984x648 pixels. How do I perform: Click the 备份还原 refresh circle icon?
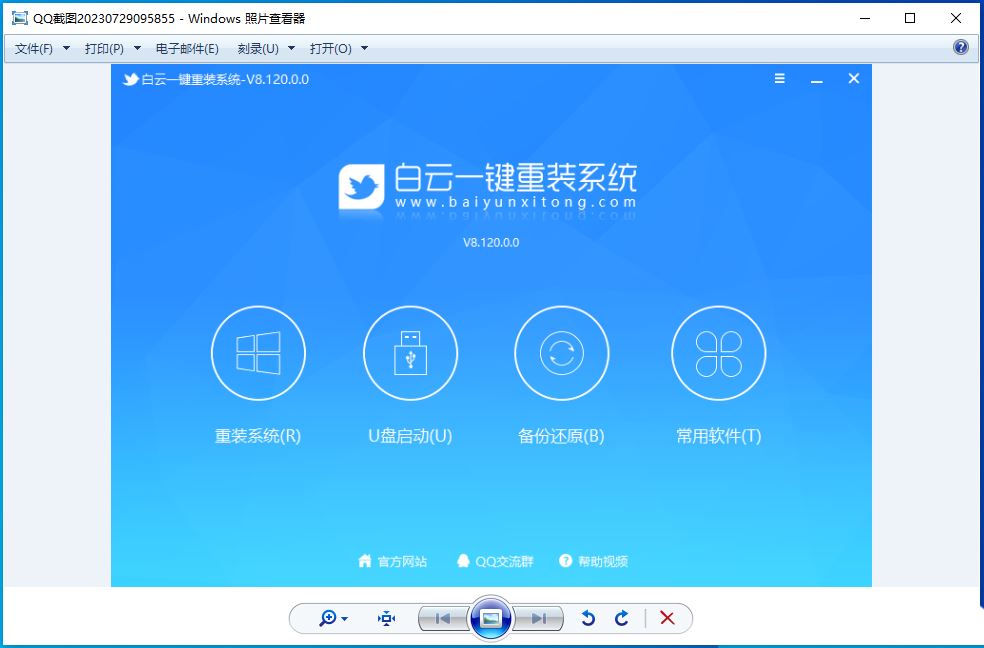point(562,353)
